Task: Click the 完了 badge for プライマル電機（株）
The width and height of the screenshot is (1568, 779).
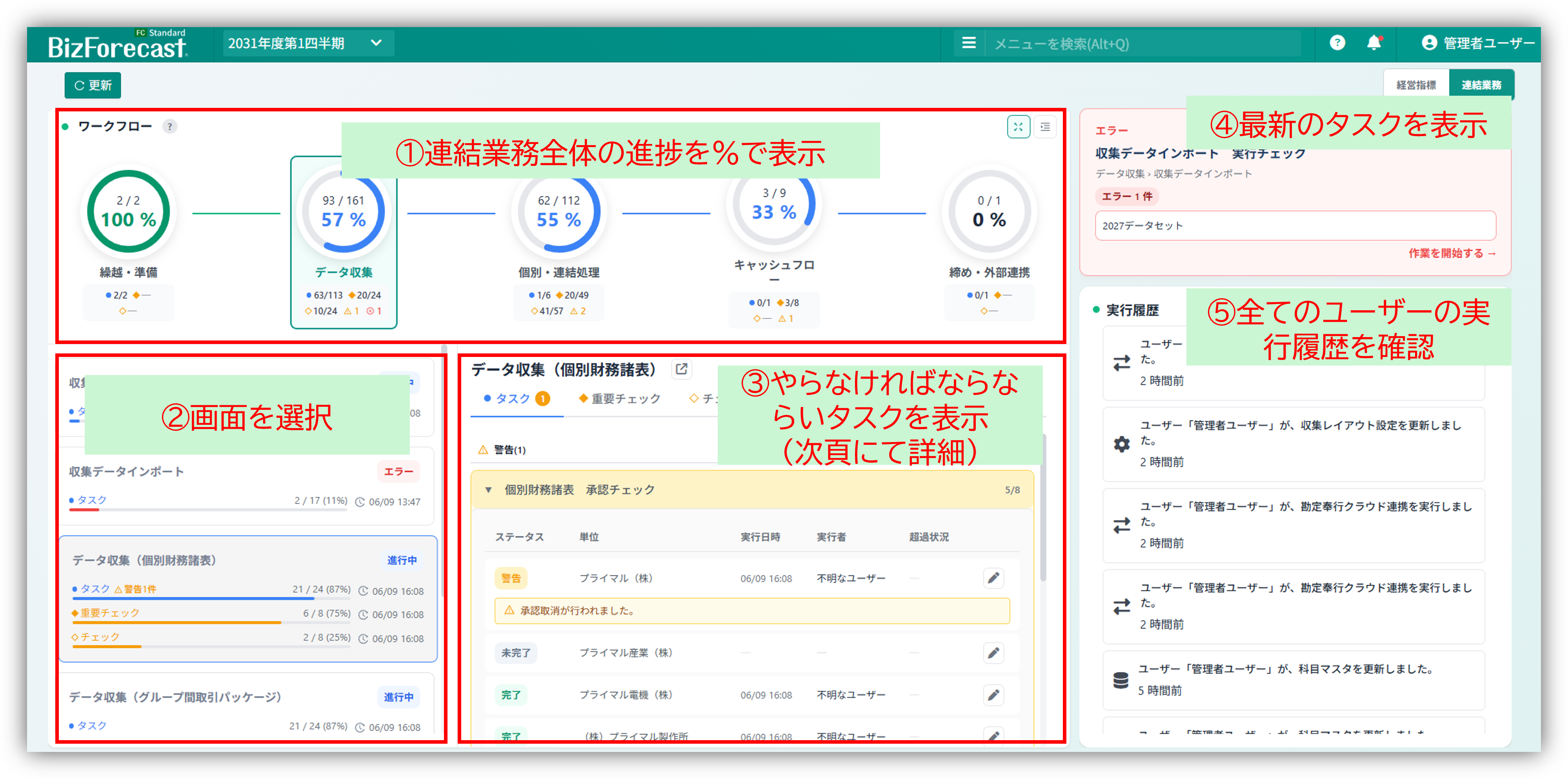Action: click(511, 695)
